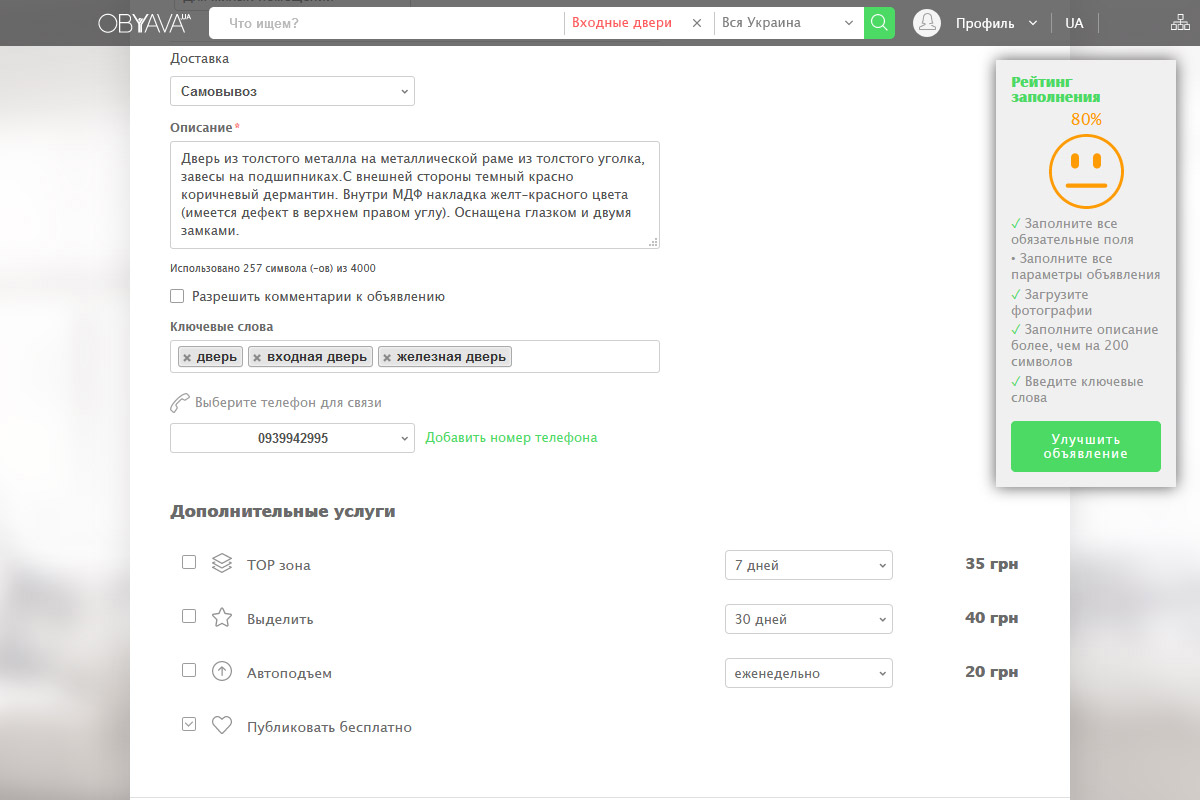Remove the 'входная дверь' keyword tag

pos(257,357)
